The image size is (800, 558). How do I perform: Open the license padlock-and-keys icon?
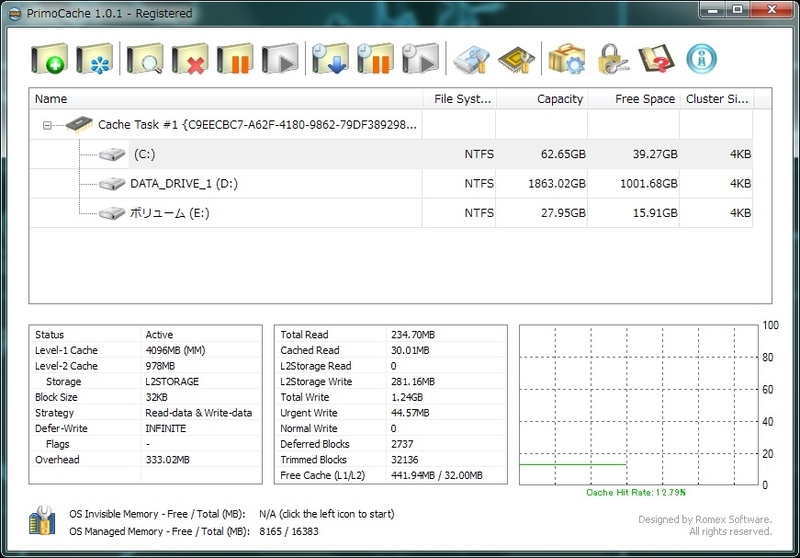612,59
